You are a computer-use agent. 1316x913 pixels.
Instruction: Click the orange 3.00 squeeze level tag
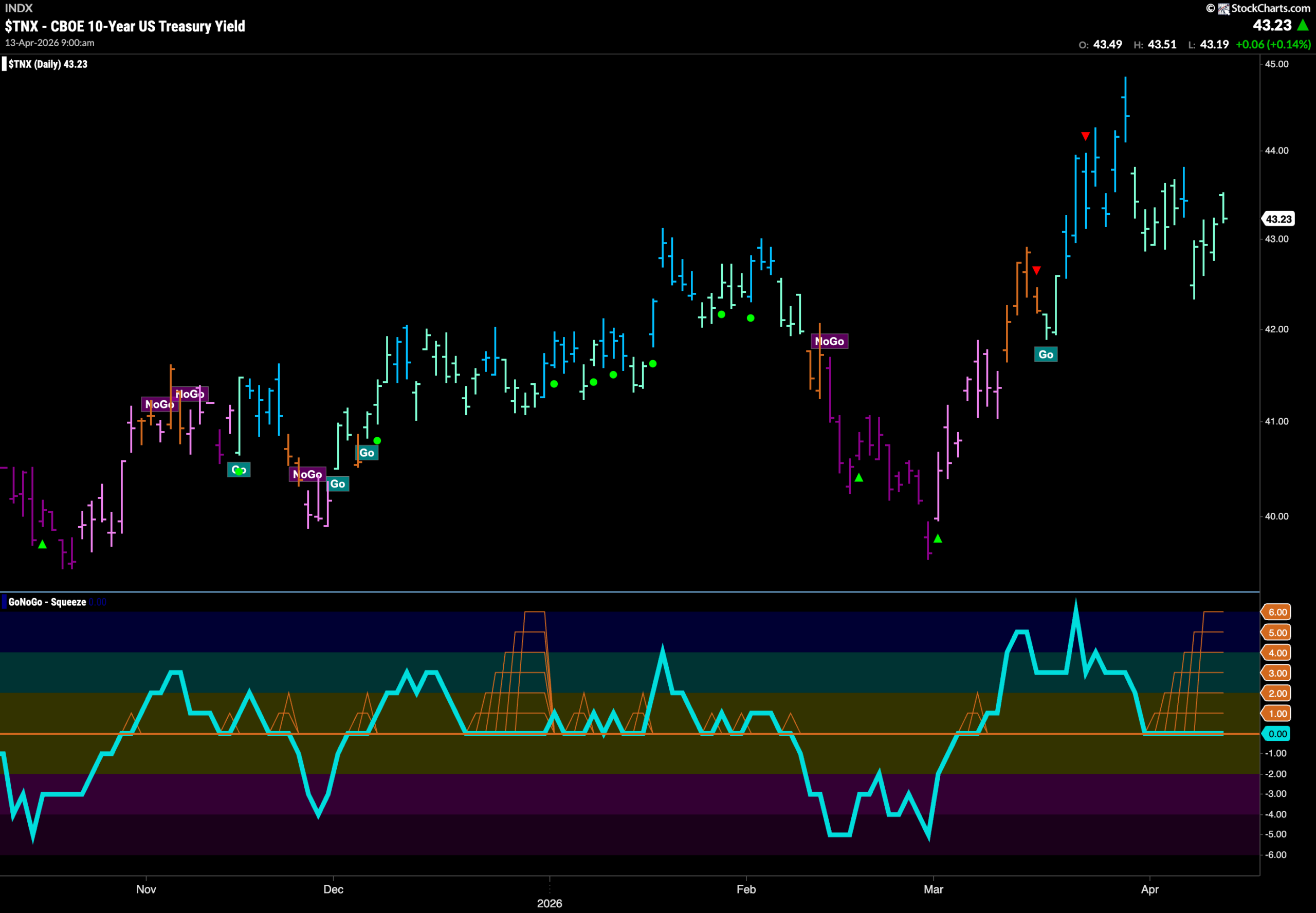tap(1276, 673)
